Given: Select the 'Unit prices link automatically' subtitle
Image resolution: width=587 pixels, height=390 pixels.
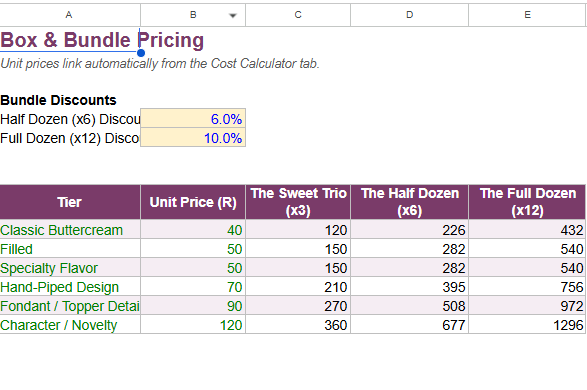Looking at the screenshot, I should 159,64.
